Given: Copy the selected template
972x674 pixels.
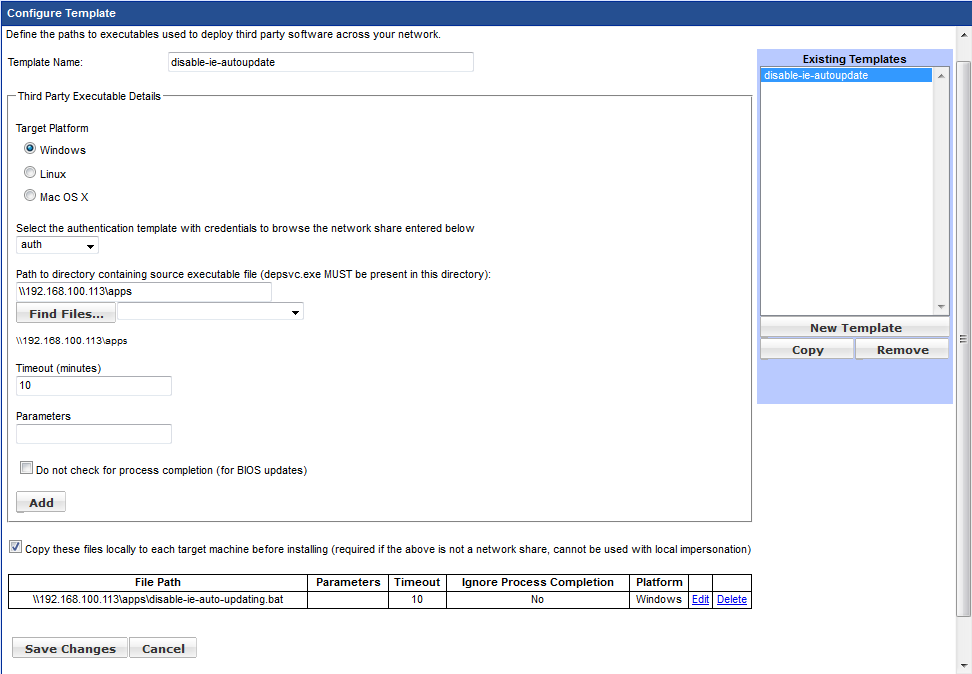Looking at the screenshot, I should (807, 349).
